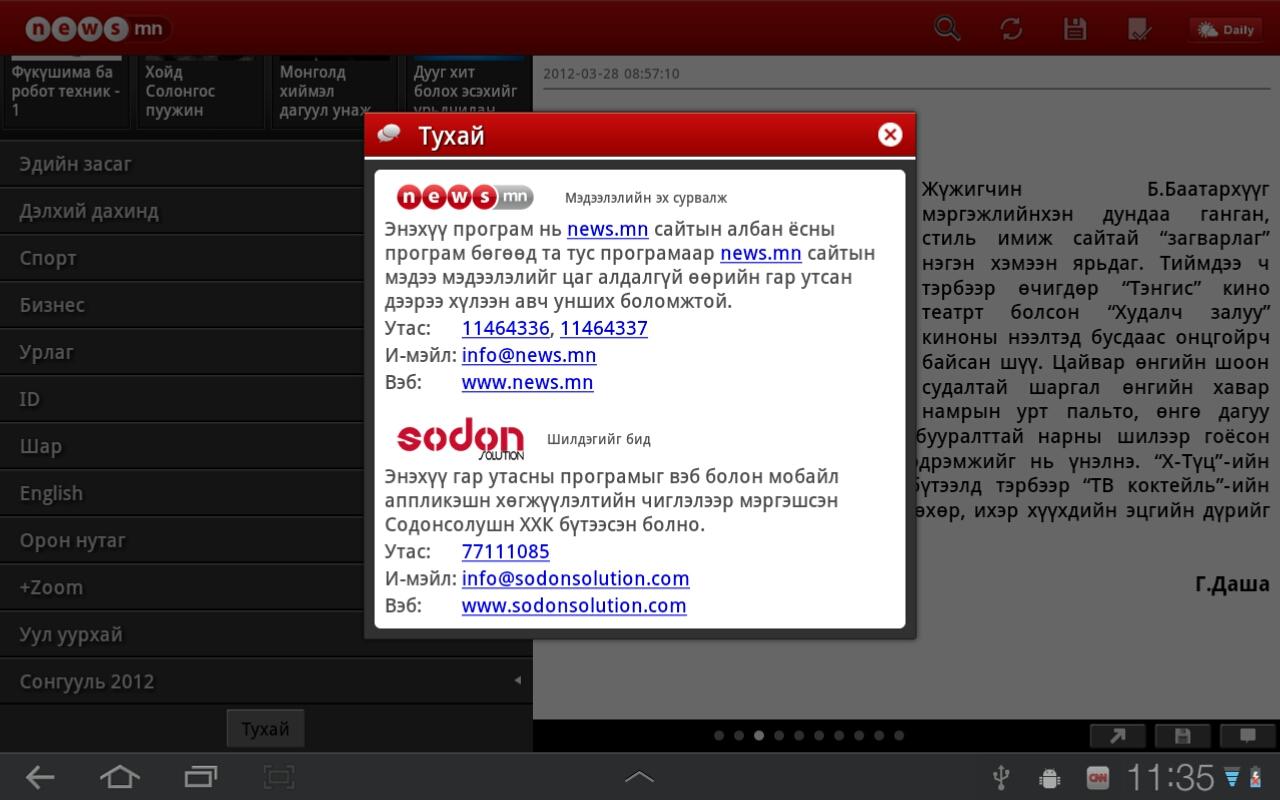Image resolution: width=1280 pixels, height=800 pixels.
Task: Tap the news.mn logo in header
Action: (x=96, y=29)
